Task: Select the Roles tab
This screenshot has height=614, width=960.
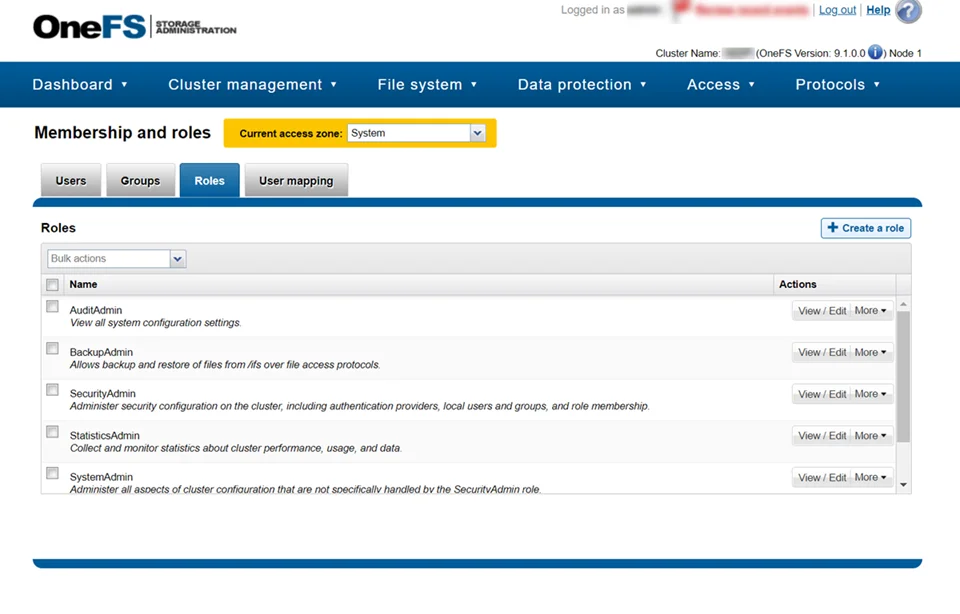Action: (209, 181)
